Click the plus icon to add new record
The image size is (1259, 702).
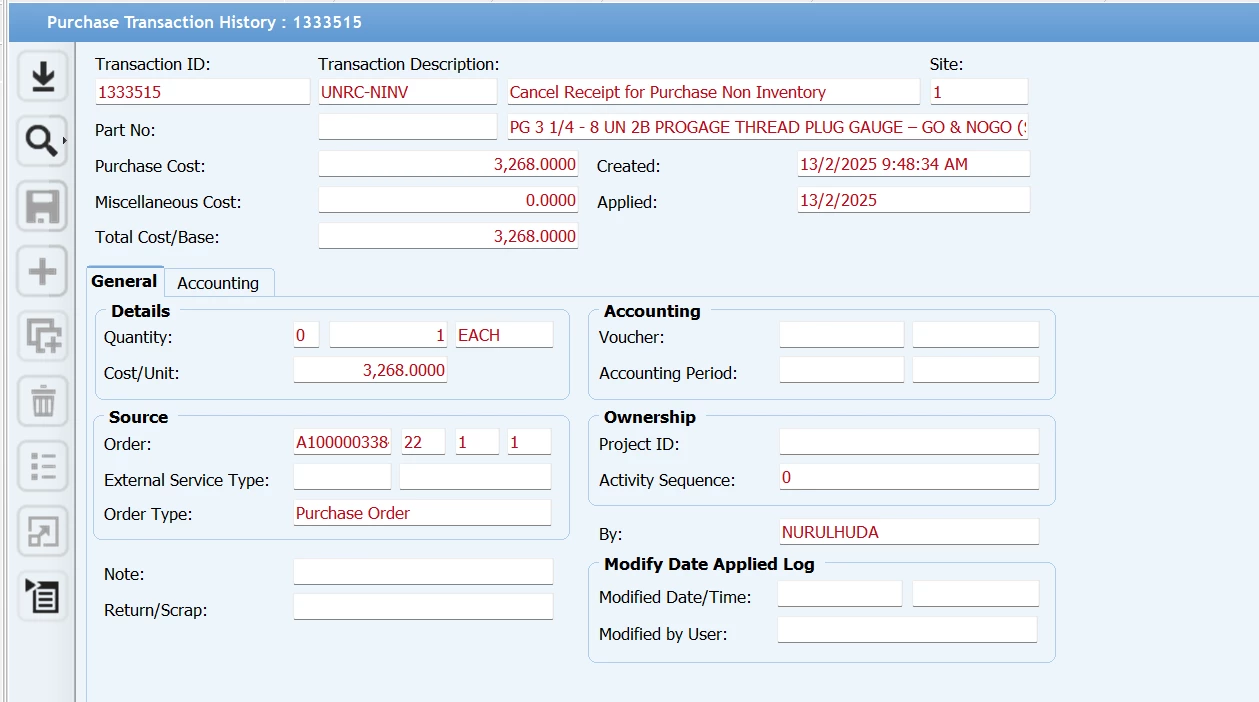click(42, 272)
